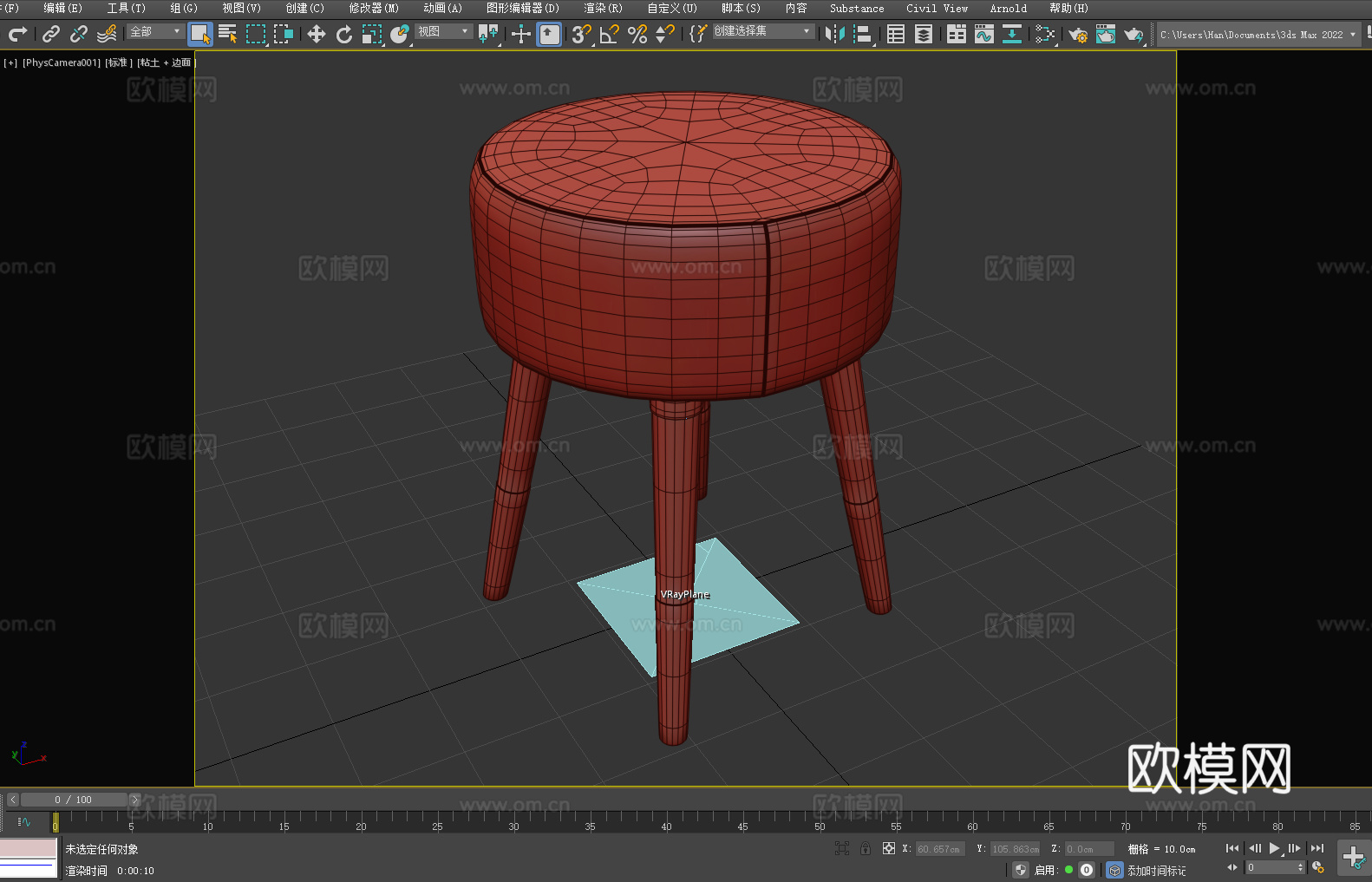Toggle Keyboard Shortcut Override button
Screen dimensions: 1372x882
click(x=549, y=34)
